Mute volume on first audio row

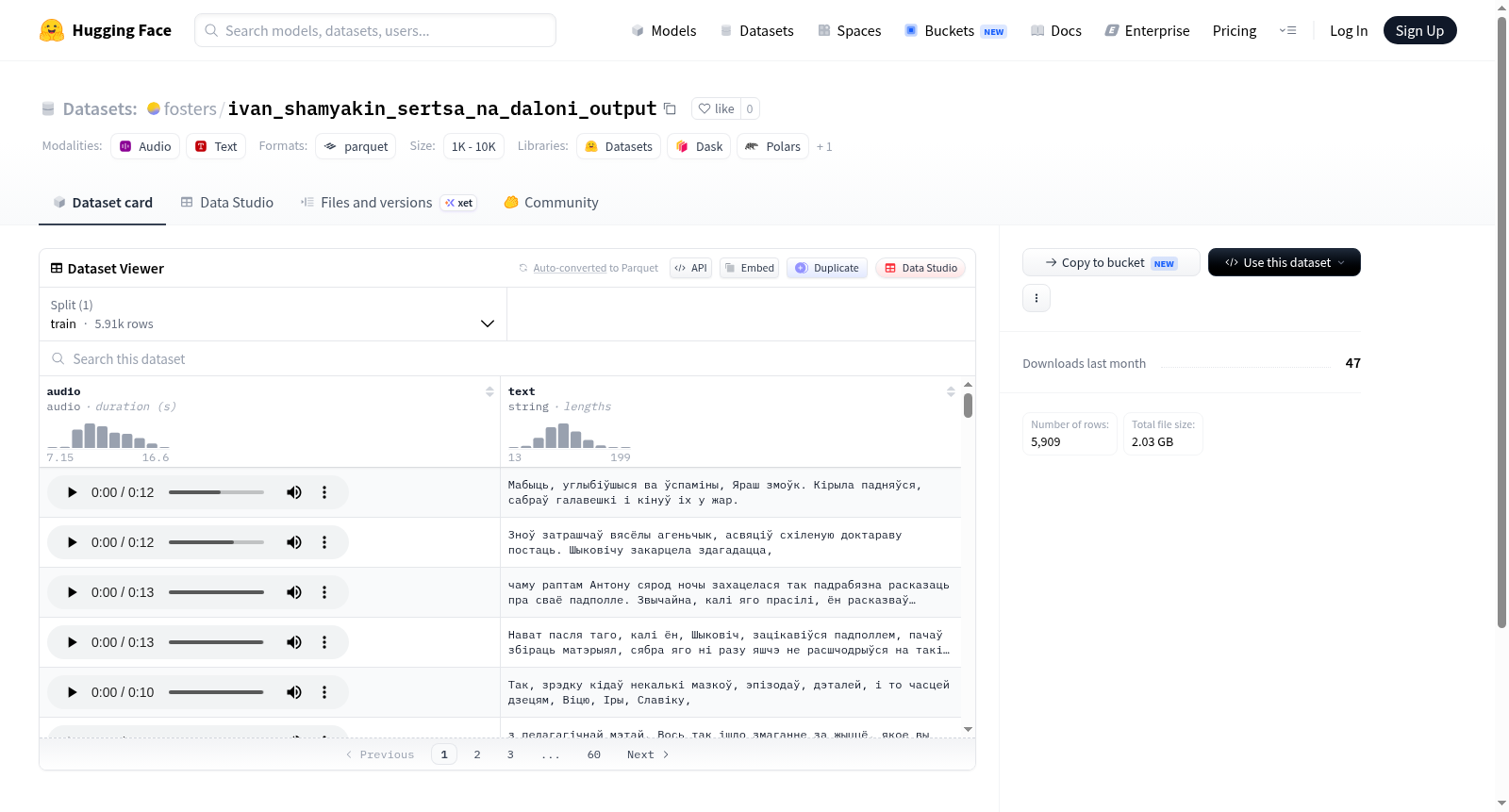tap(294, 492)
